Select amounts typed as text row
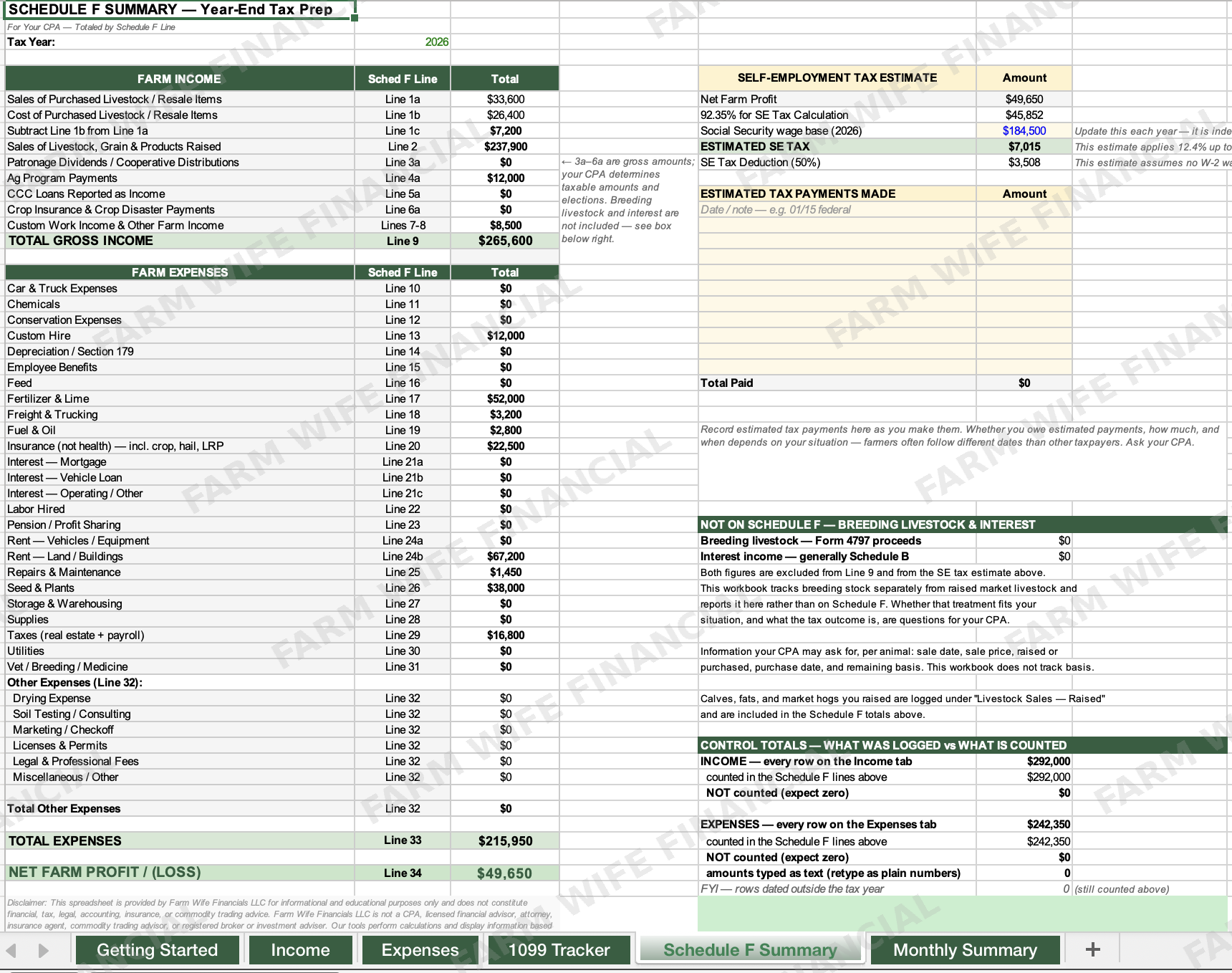Screen dimensions: 1232x973 (x=885, y=873)
